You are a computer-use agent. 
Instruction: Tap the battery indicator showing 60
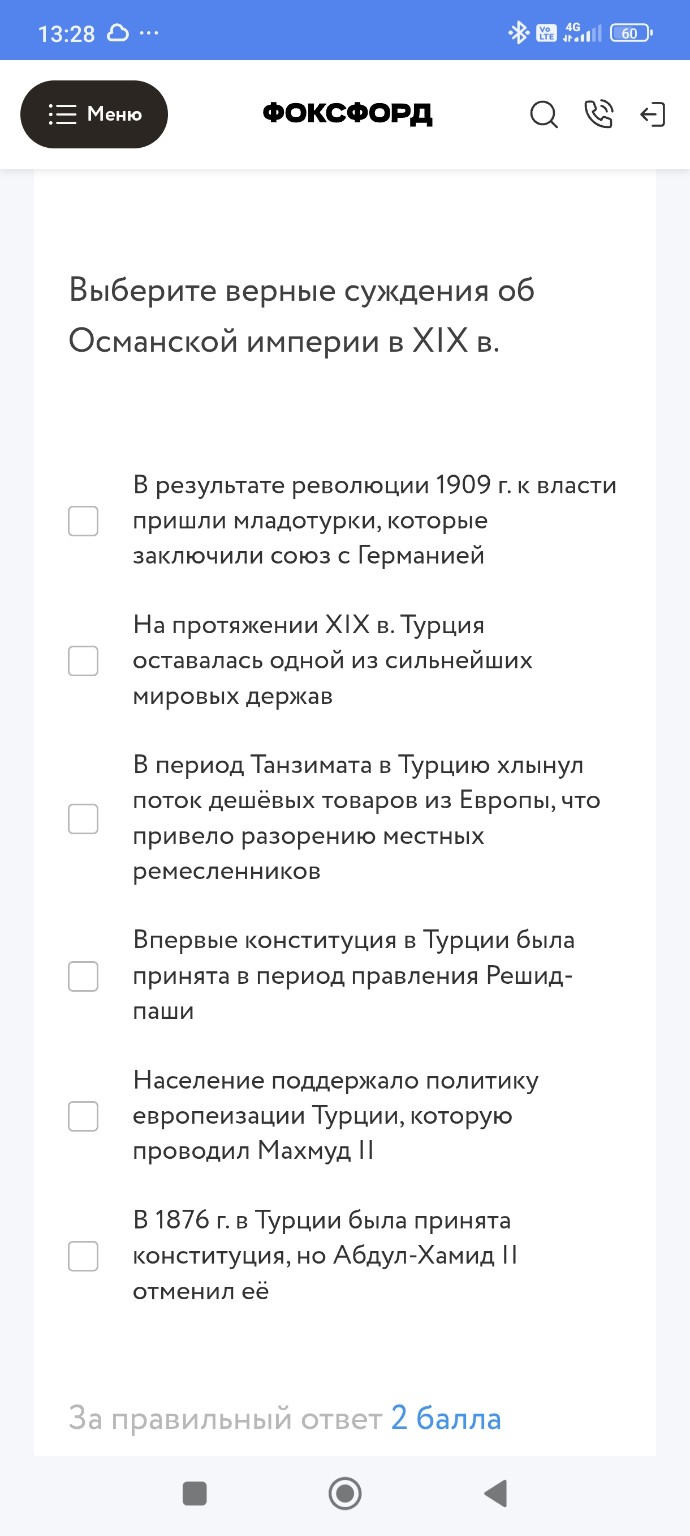(630, 30)
